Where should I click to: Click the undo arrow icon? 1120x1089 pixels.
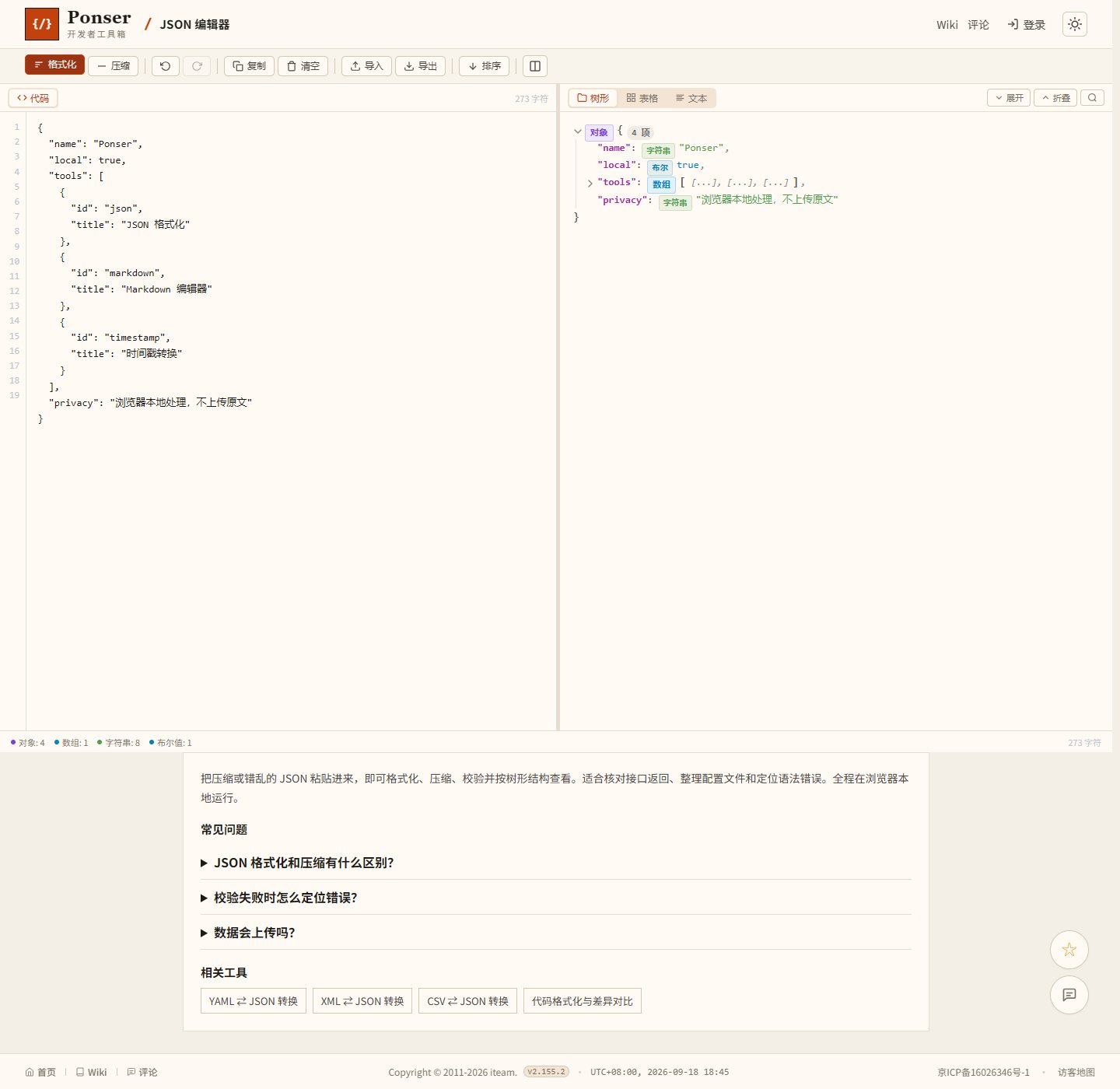[x=166, y=66]
